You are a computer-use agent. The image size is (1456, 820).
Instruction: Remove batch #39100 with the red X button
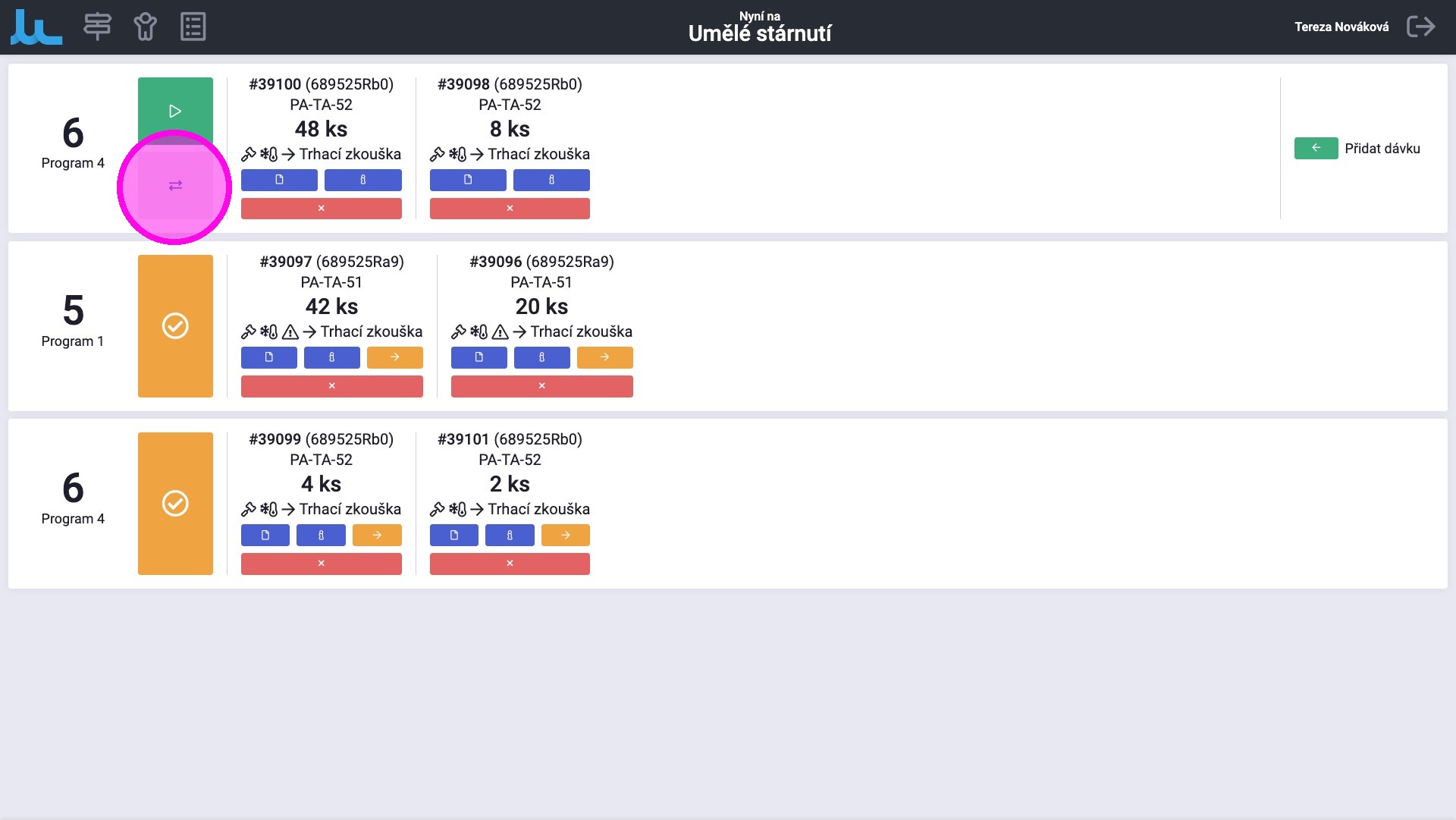[321, 209]
